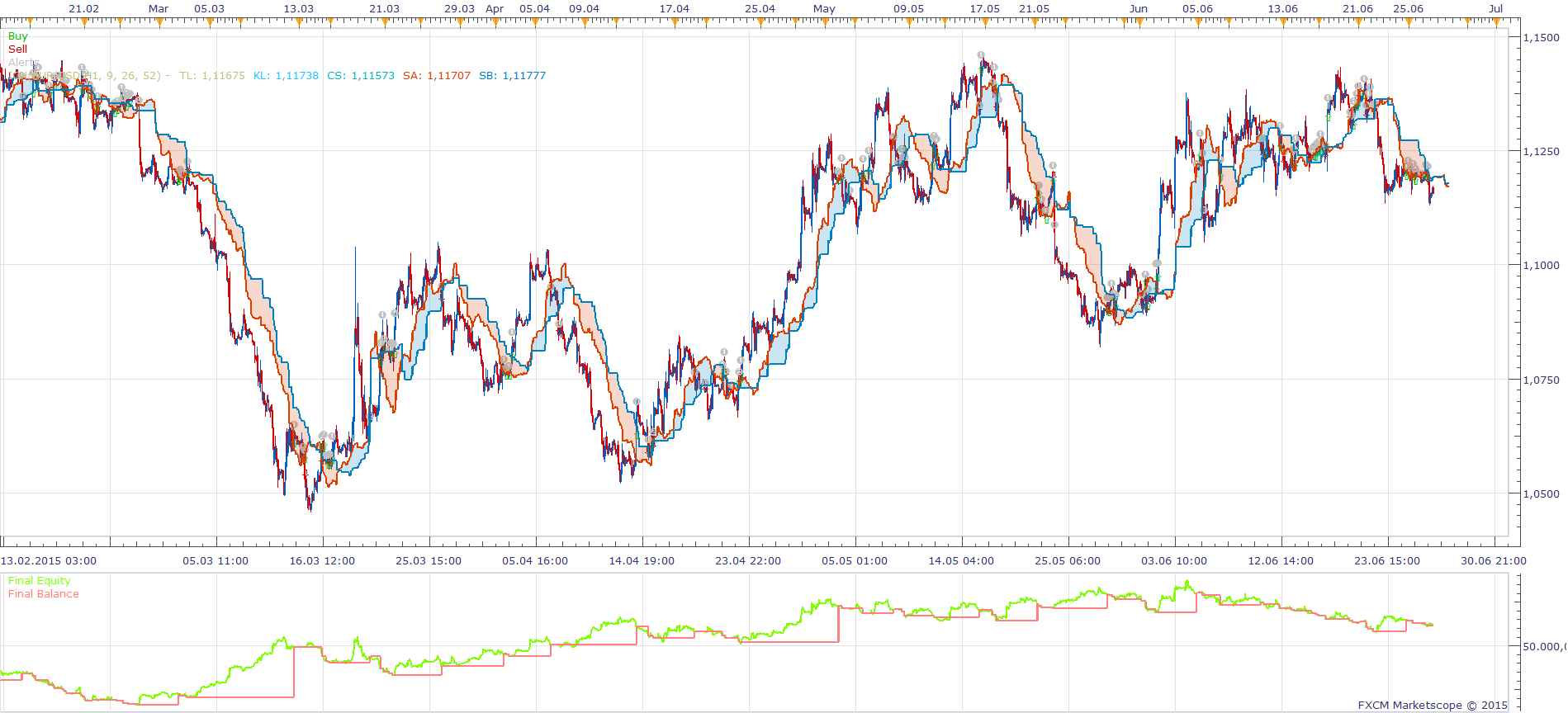1568x713 pixels.
Task: Click the 23.04 22:00 time label
Action: click(748, 561)
